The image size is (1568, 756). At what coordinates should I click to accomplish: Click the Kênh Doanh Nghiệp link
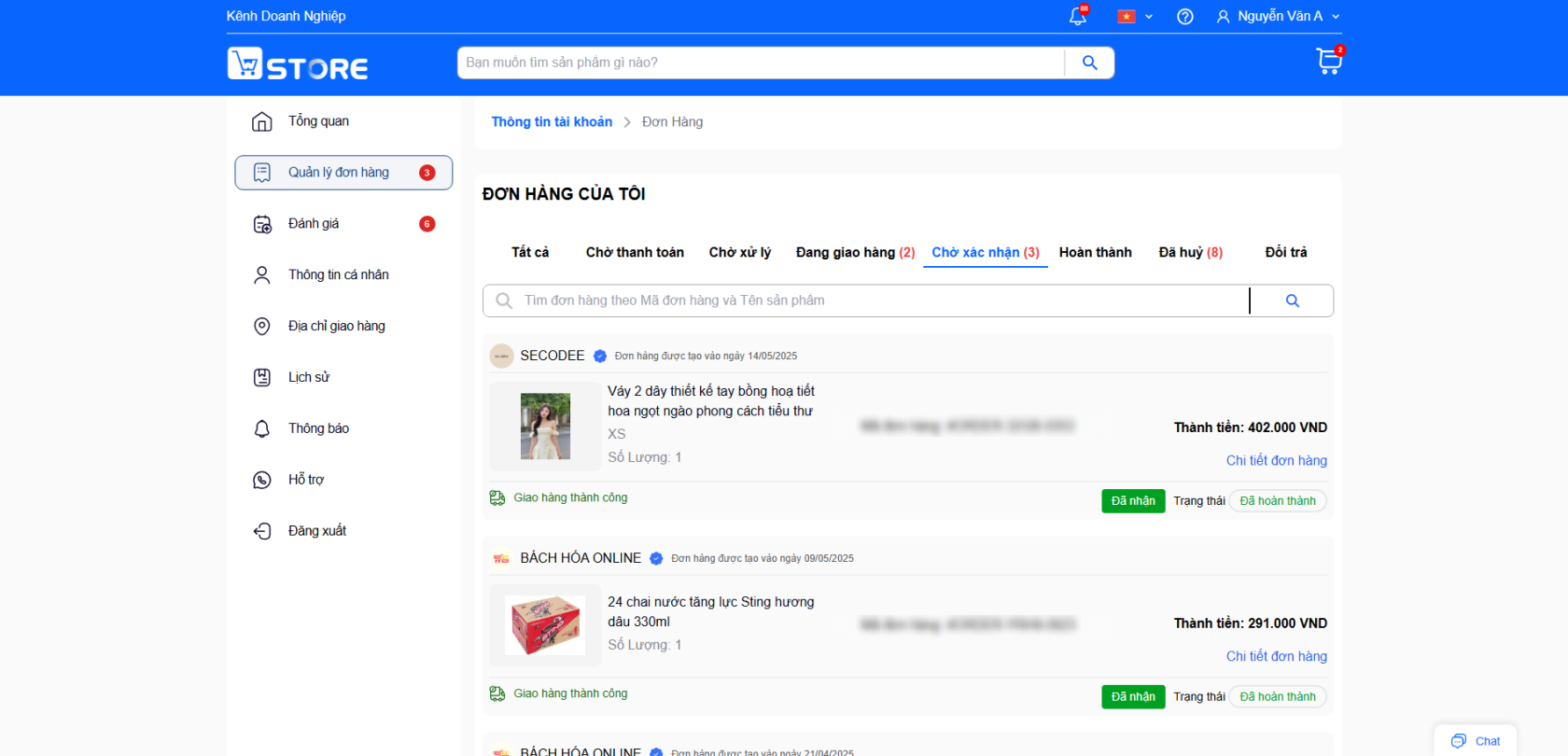[x=286, y=16]
